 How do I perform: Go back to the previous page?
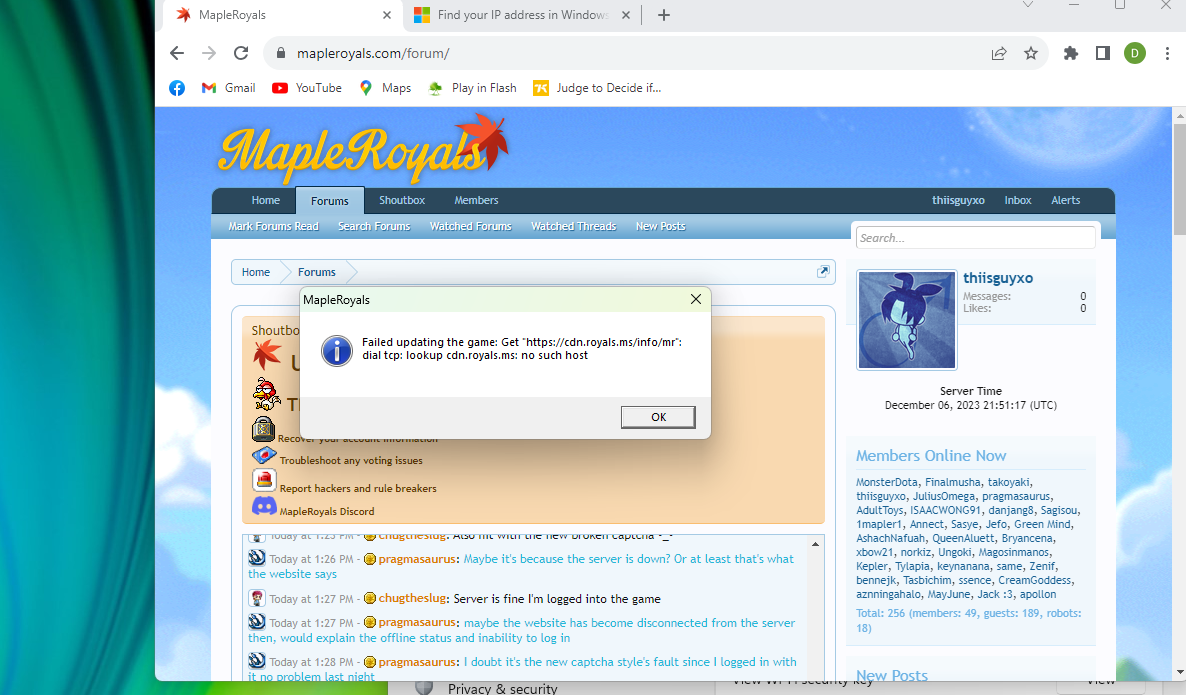(177, 53)
